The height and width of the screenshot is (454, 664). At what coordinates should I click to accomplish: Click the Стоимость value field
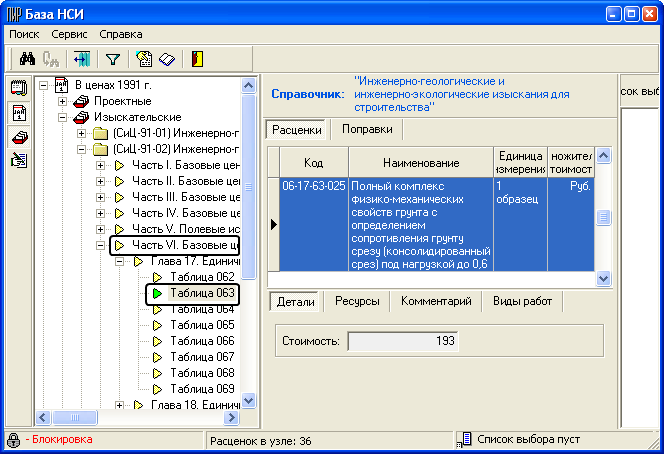click(x=403, y=342)
